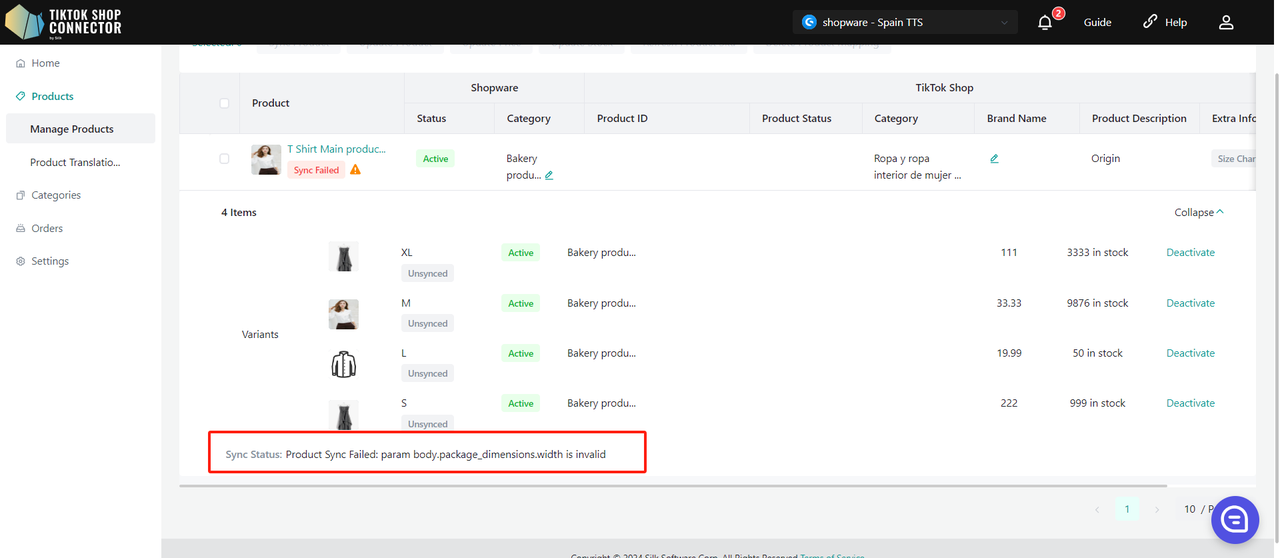Select page 1 in pagination

click(1127, 509)
